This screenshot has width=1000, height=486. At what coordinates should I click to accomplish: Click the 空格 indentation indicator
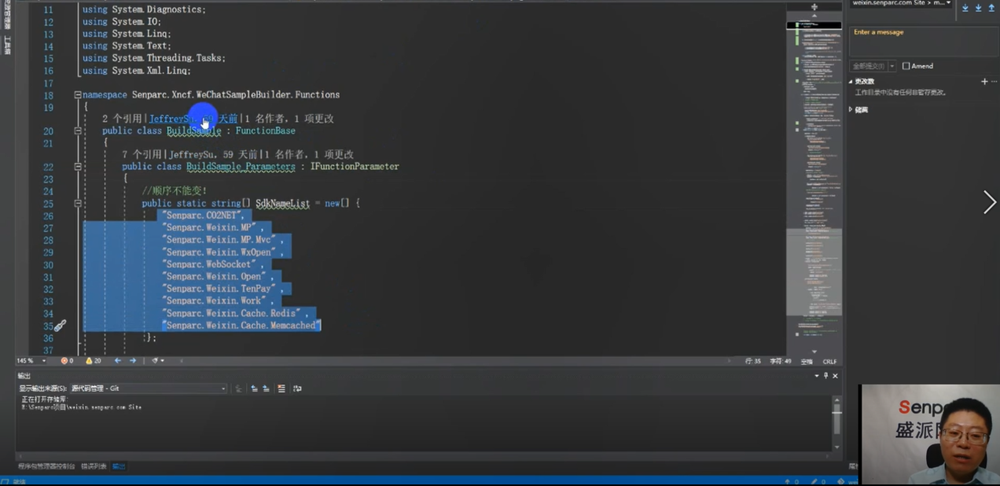[x=807, y=361]
